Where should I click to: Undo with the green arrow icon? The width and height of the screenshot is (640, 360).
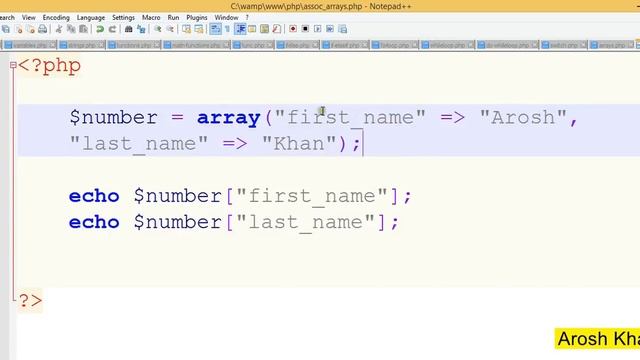[x=100, y=29]
